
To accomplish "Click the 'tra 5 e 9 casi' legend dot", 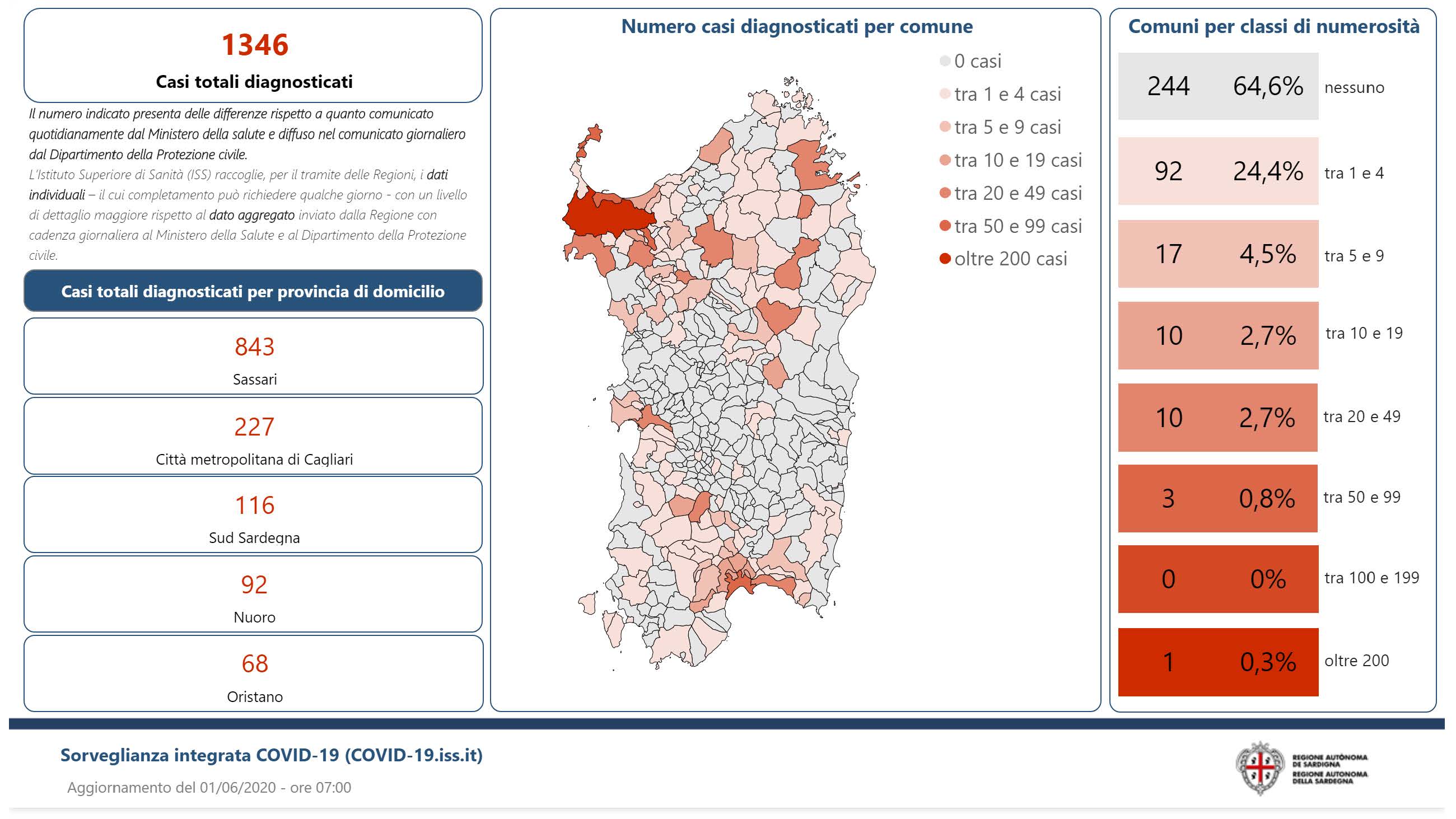I will (x=945, y=127).
